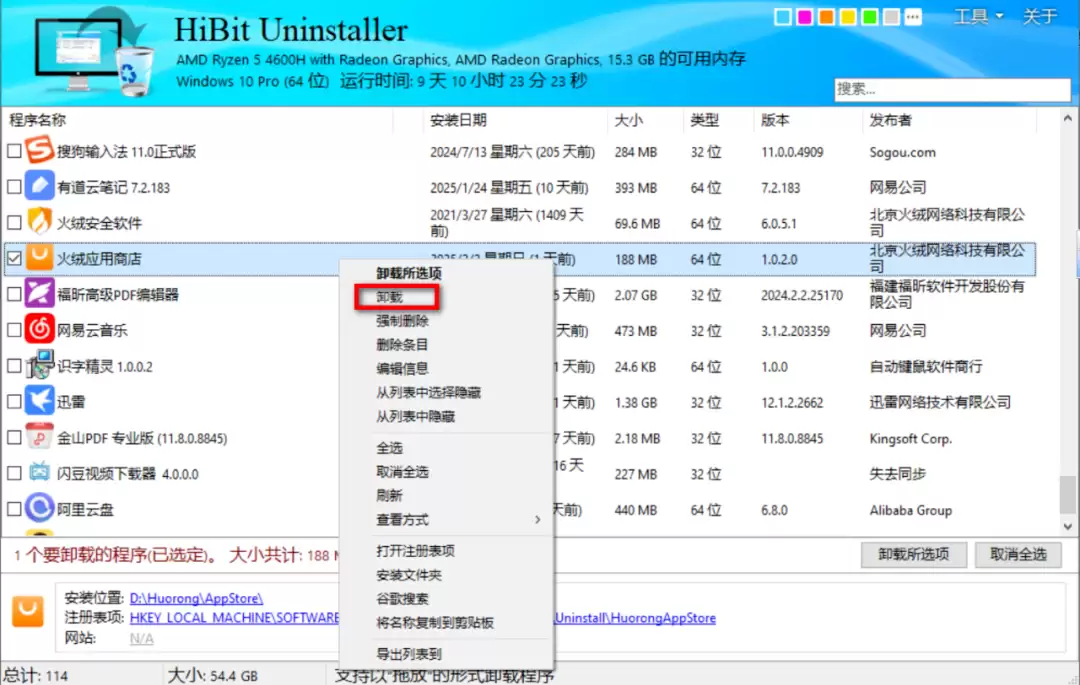Viewport: 1080px width, 685px height.
Task: Click the 福昕高级PDF编辑器 purple icon
Action: click(39, 293)
